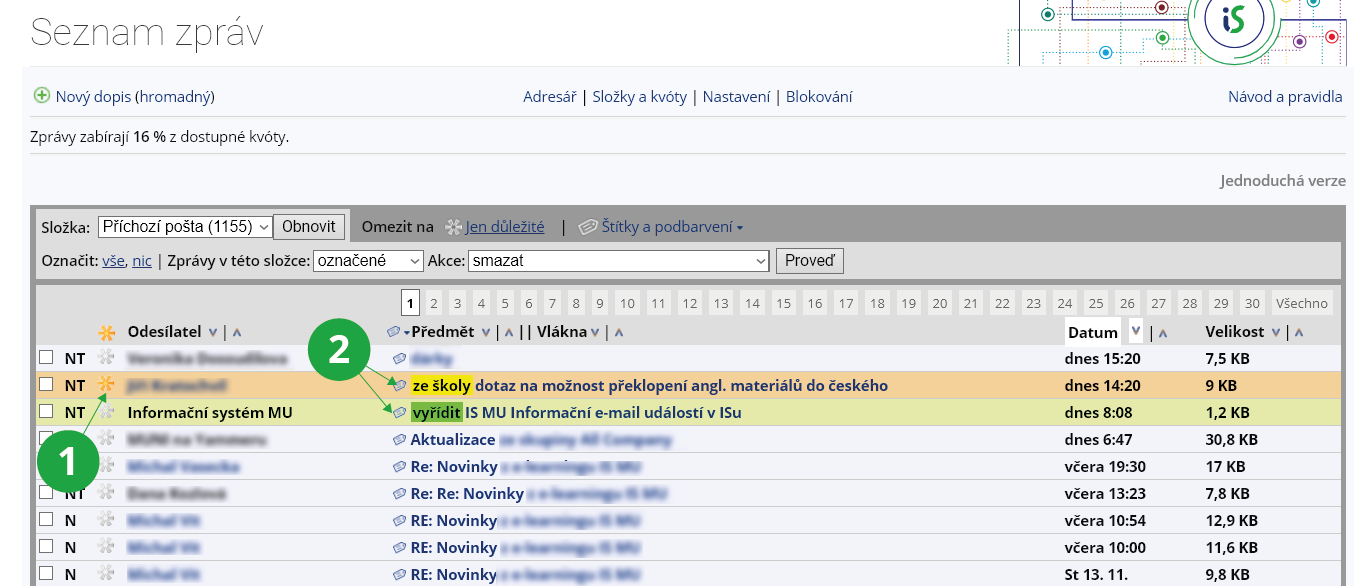Tick the checkbox for the 15:20 message
Image resolution: width=1361 pixels, height=586 pixels.
tap(46, 357)
